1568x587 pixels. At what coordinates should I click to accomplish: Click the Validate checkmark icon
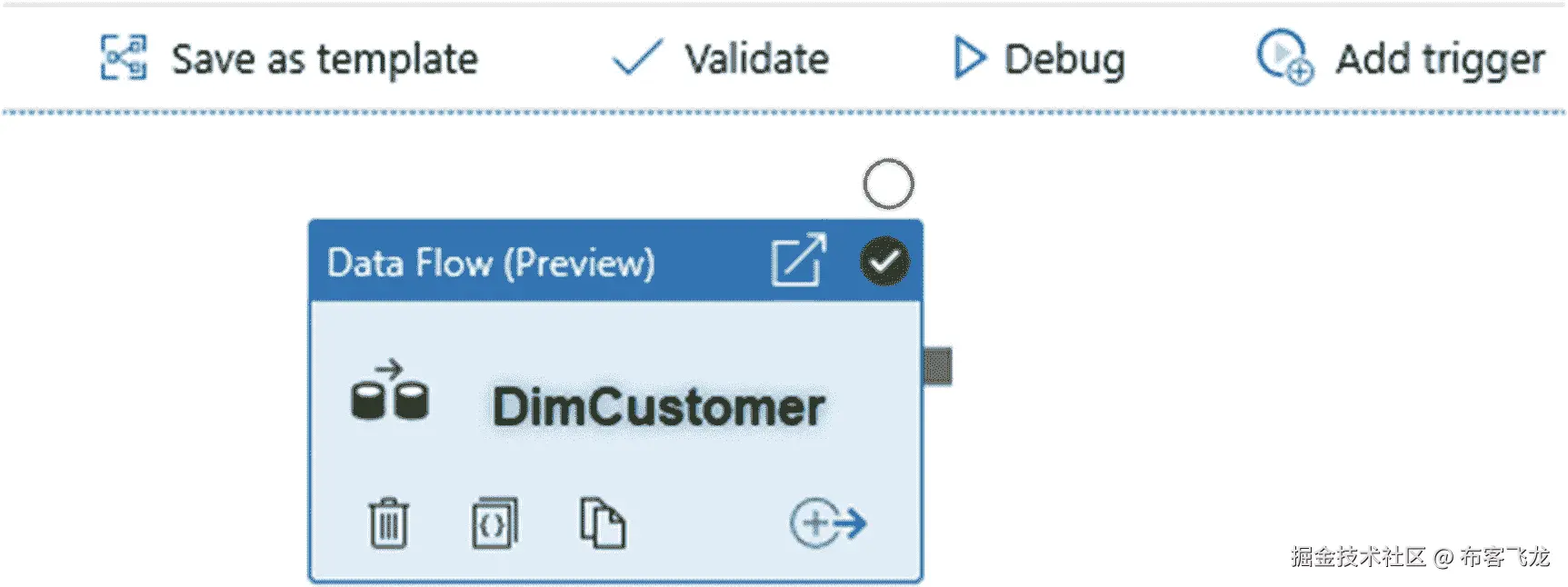click(637, 58)
